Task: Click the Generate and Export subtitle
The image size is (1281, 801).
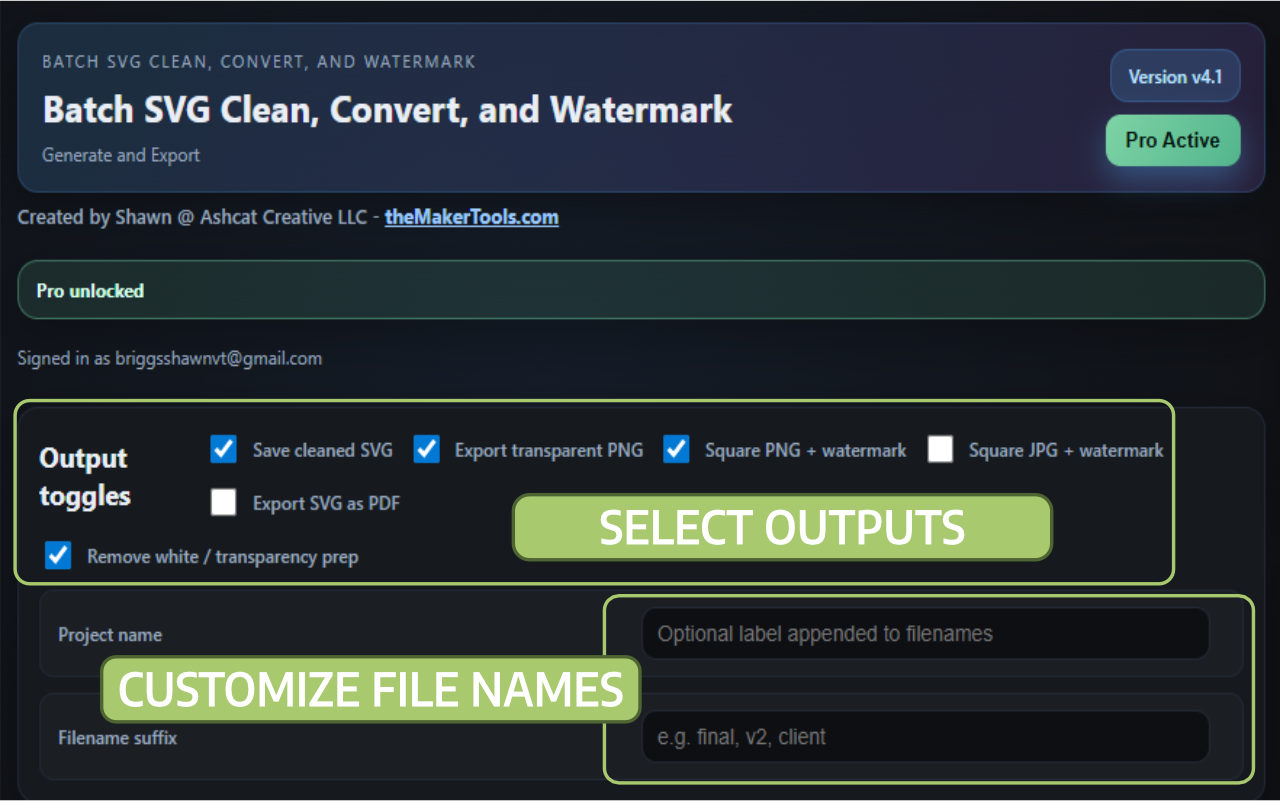Action: point(121,155)
